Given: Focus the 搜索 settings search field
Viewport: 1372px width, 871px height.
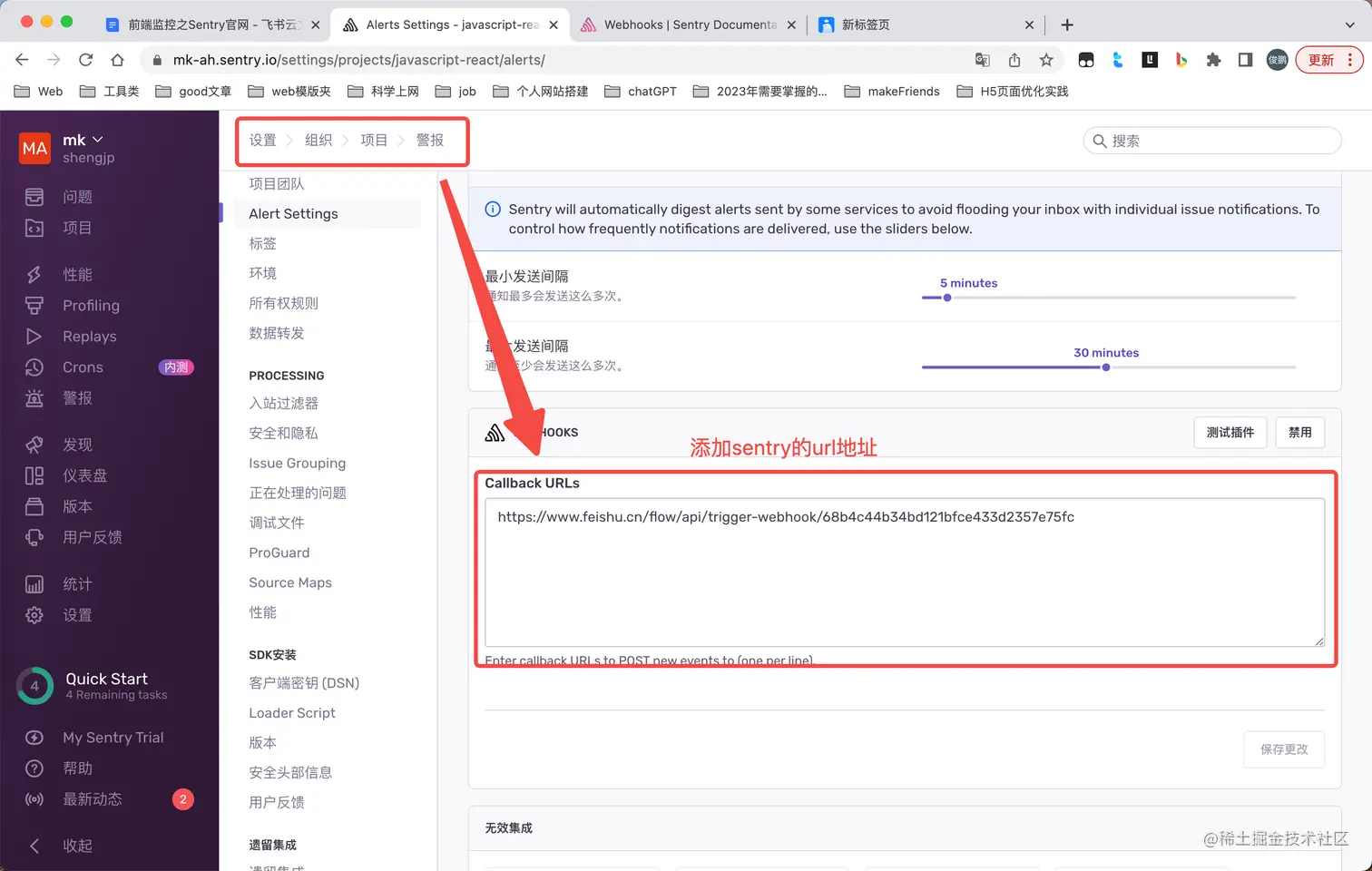Looking at the screenshot, I should pyautogui.click(x=1212, y=141).
